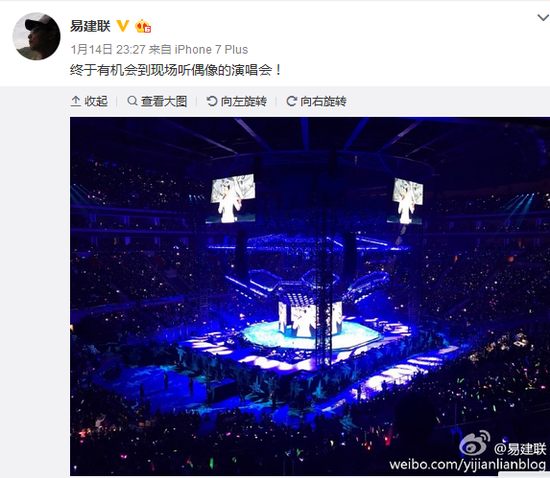This screenshot has width=550, height=478.
Task: Rotate the image with 向左旋转
Action: 237,101
